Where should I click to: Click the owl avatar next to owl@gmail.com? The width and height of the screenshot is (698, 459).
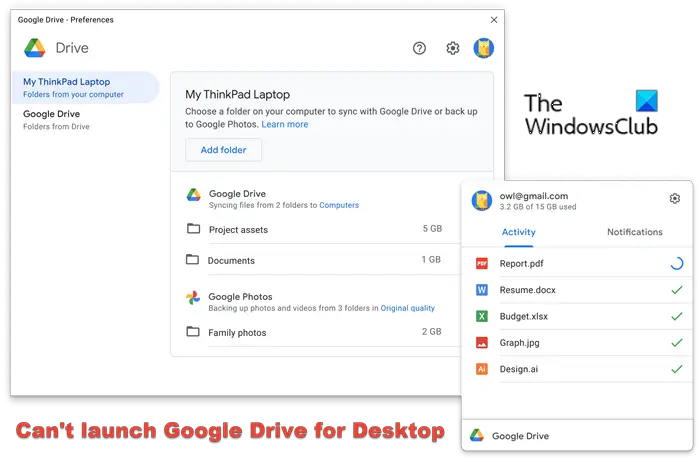pos(482,200)
